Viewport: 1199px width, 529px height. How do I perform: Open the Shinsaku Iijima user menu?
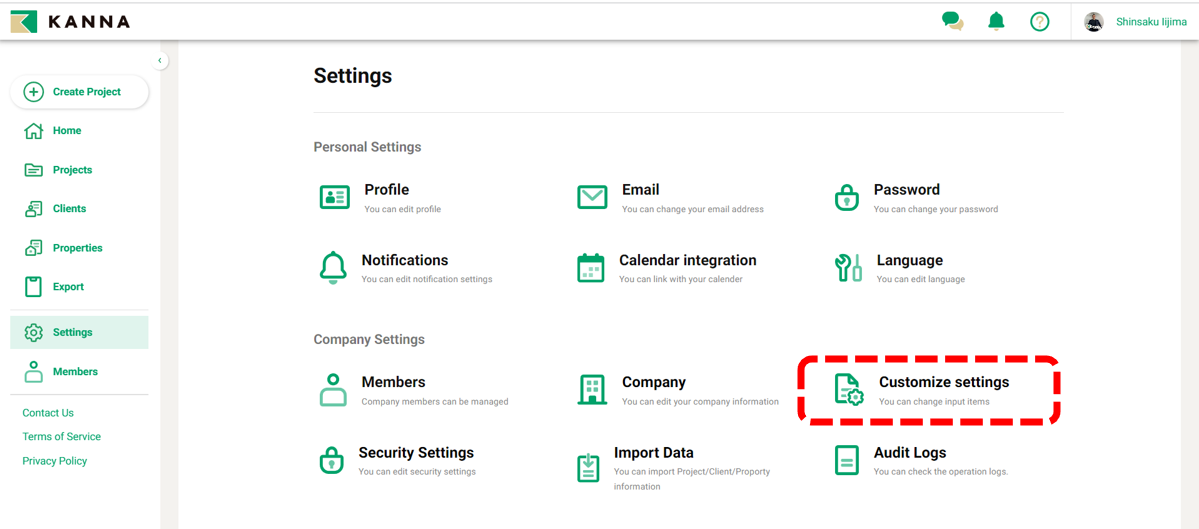pyautogui.click(x=1136, y=22)
